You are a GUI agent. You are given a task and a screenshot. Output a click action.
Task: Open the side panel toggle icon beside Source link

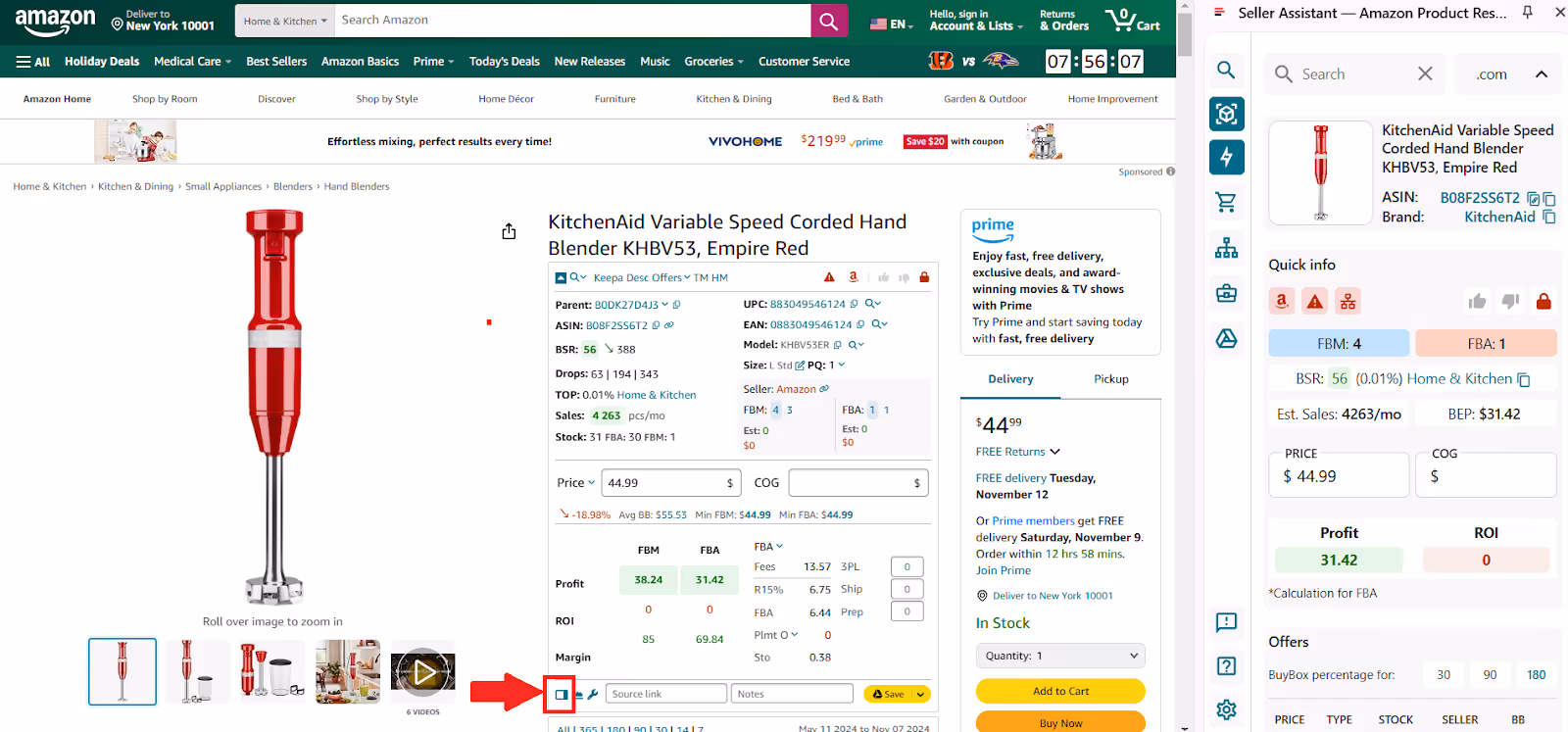pyautogui.click(x=561, y=694)
